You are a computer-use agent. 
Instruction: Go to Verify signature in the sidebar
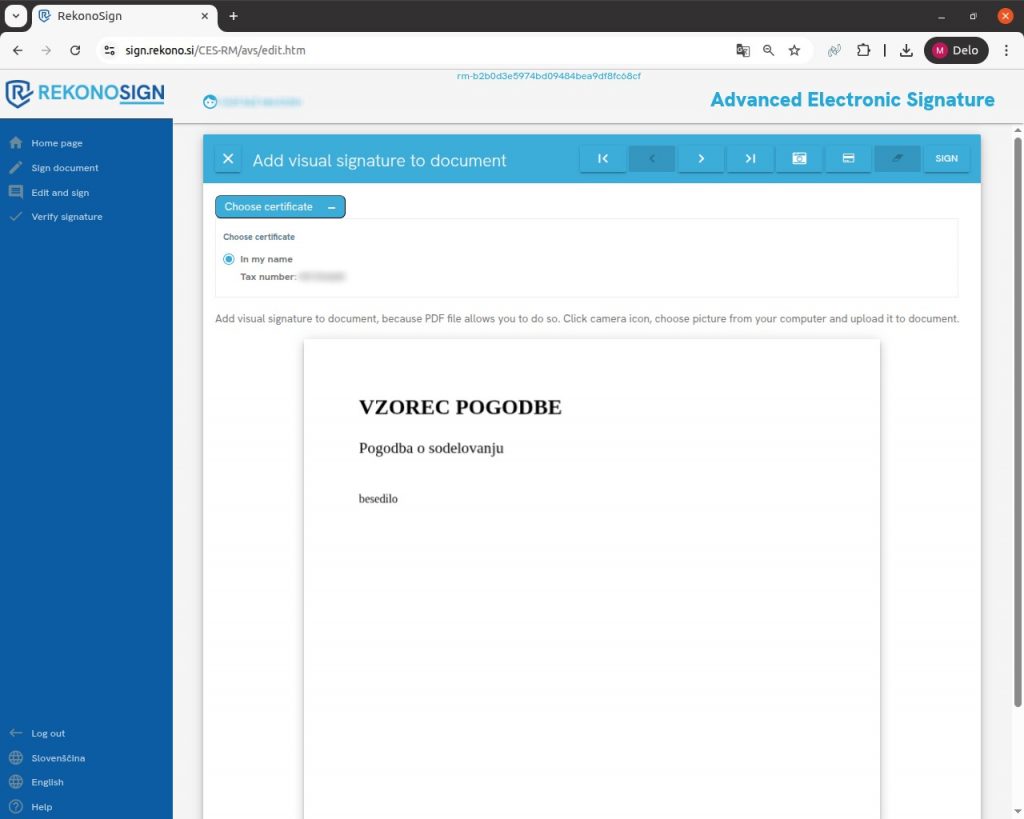click(x=66, y=217)
